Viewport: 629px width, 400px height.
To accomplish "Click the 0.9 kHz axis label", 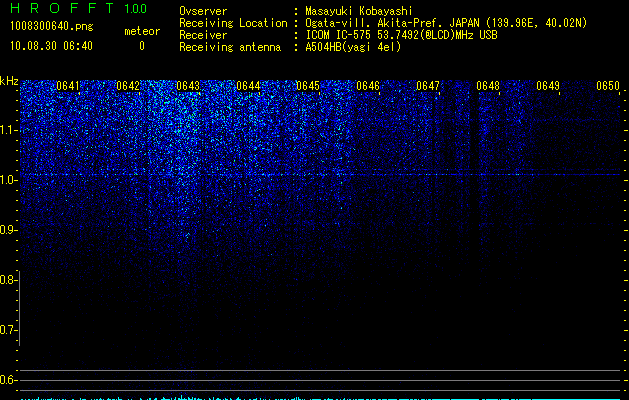I will click(8, 230).
